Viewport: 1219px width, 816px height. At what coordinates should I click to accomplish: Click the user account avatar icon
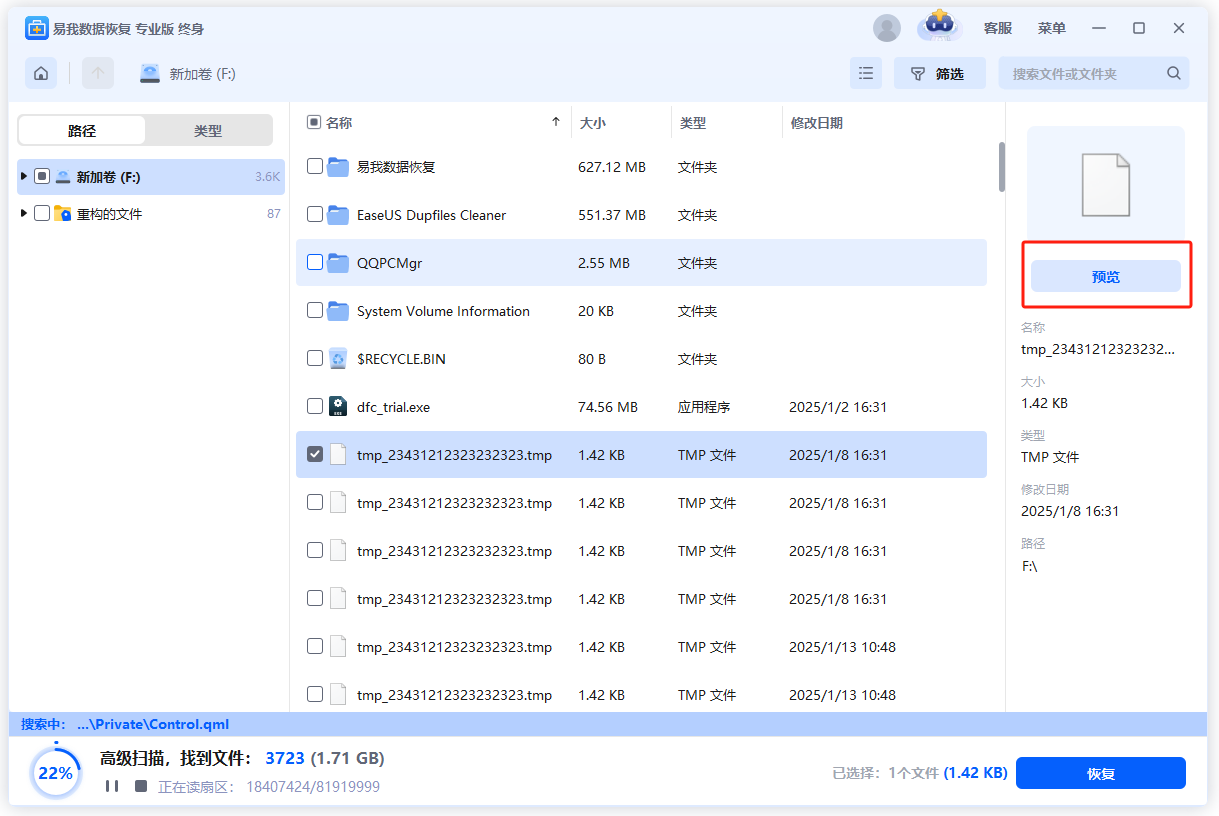coord(887,28)
